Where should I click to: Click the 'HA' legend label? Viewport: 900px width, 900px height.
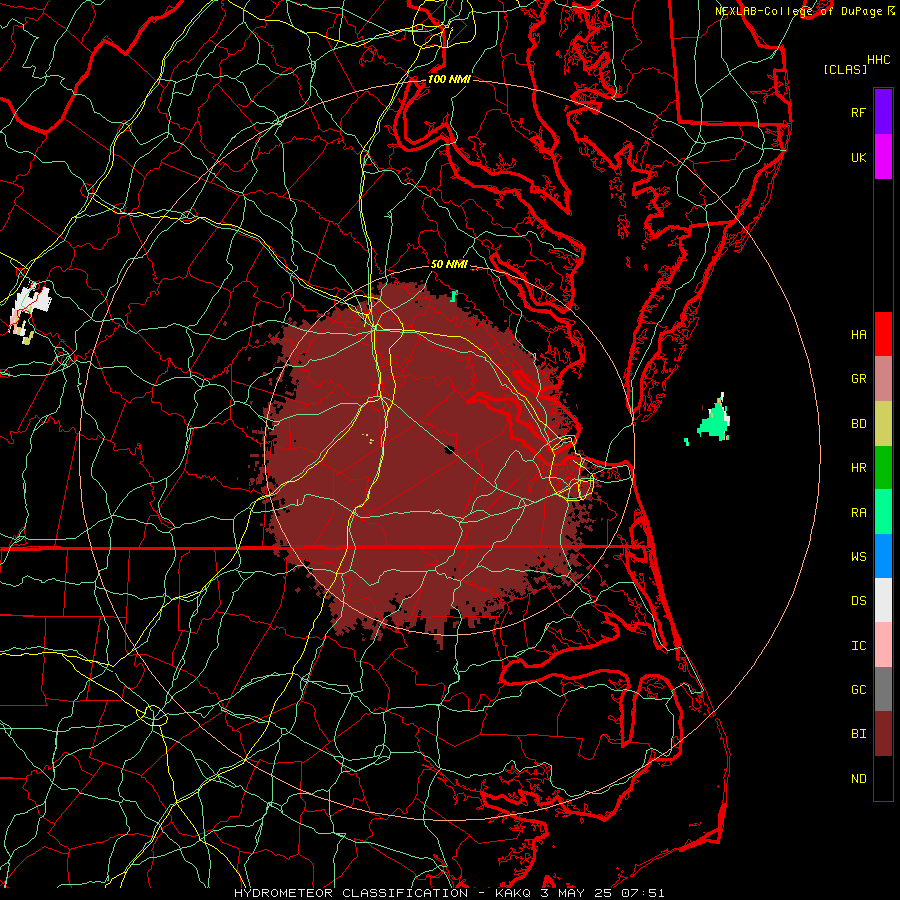pyautogui.click(x=858, y=334)
